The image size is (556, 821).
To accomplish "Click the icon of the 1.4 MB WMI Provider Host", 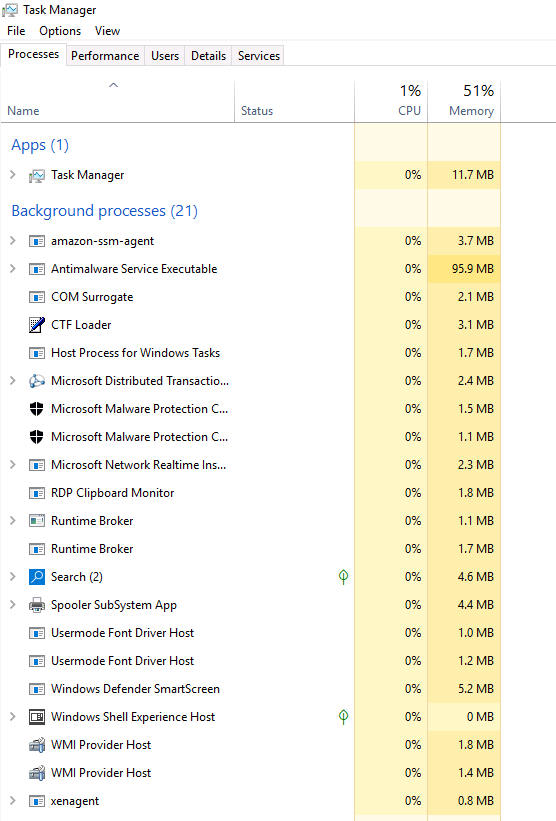I will (37, 773).
